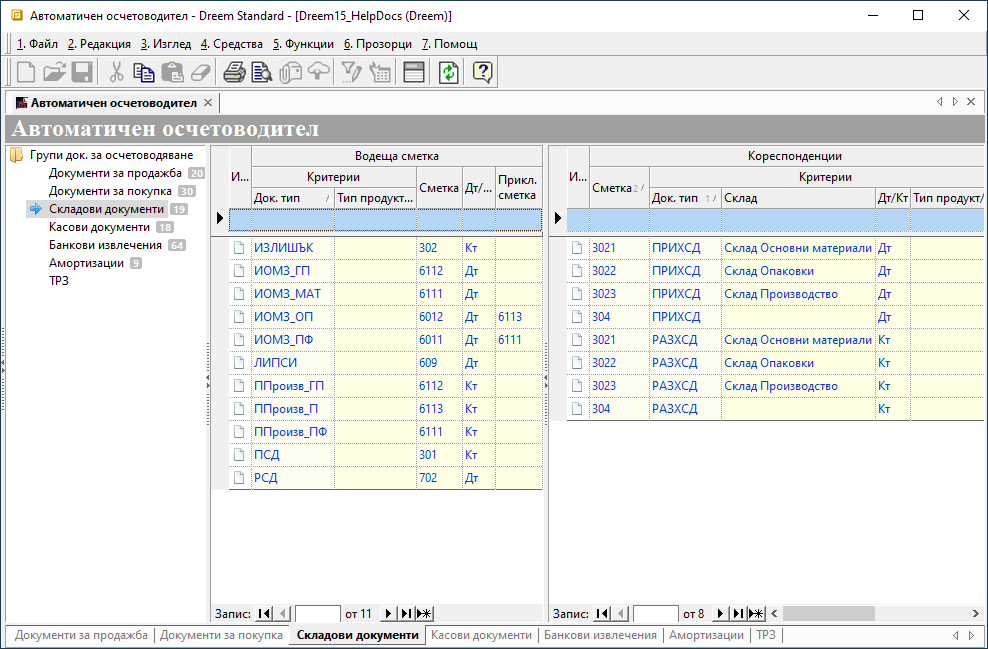
Task: Open Print Preview from the toolbar
Action: coord(262,72)
